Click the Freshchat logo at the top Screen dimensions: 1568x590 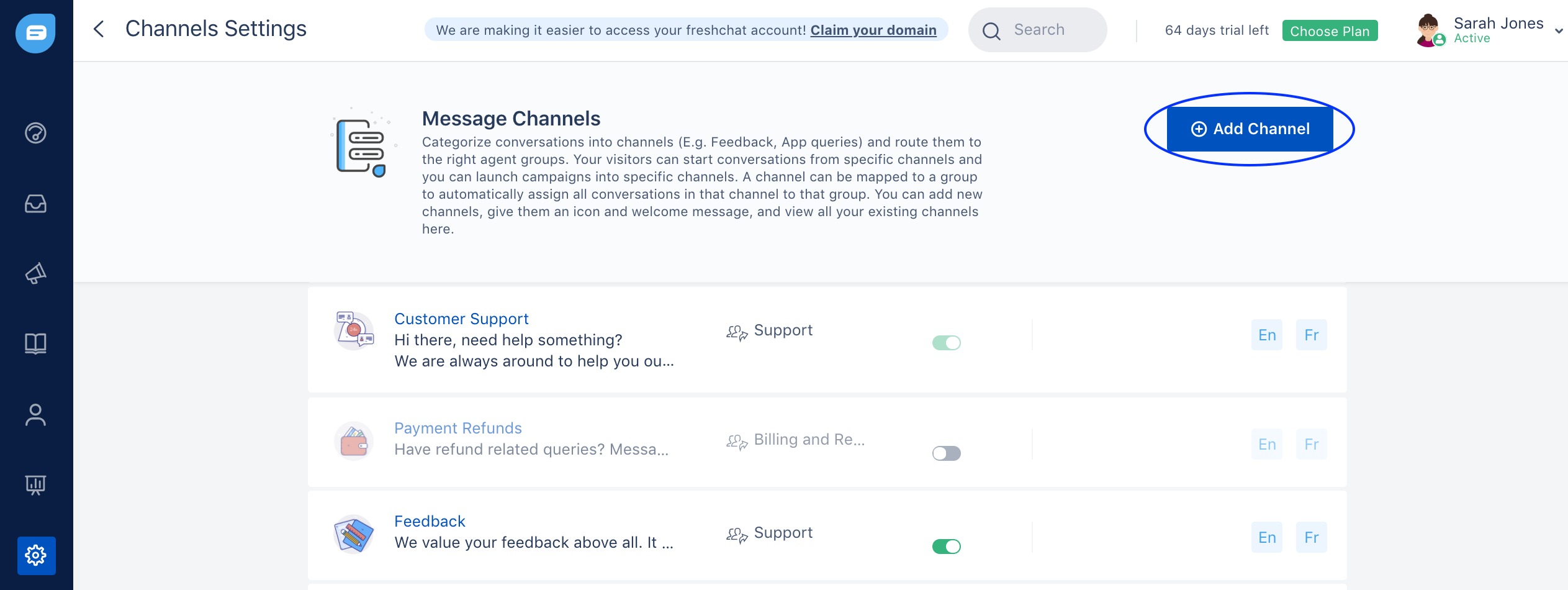[35, 33]
